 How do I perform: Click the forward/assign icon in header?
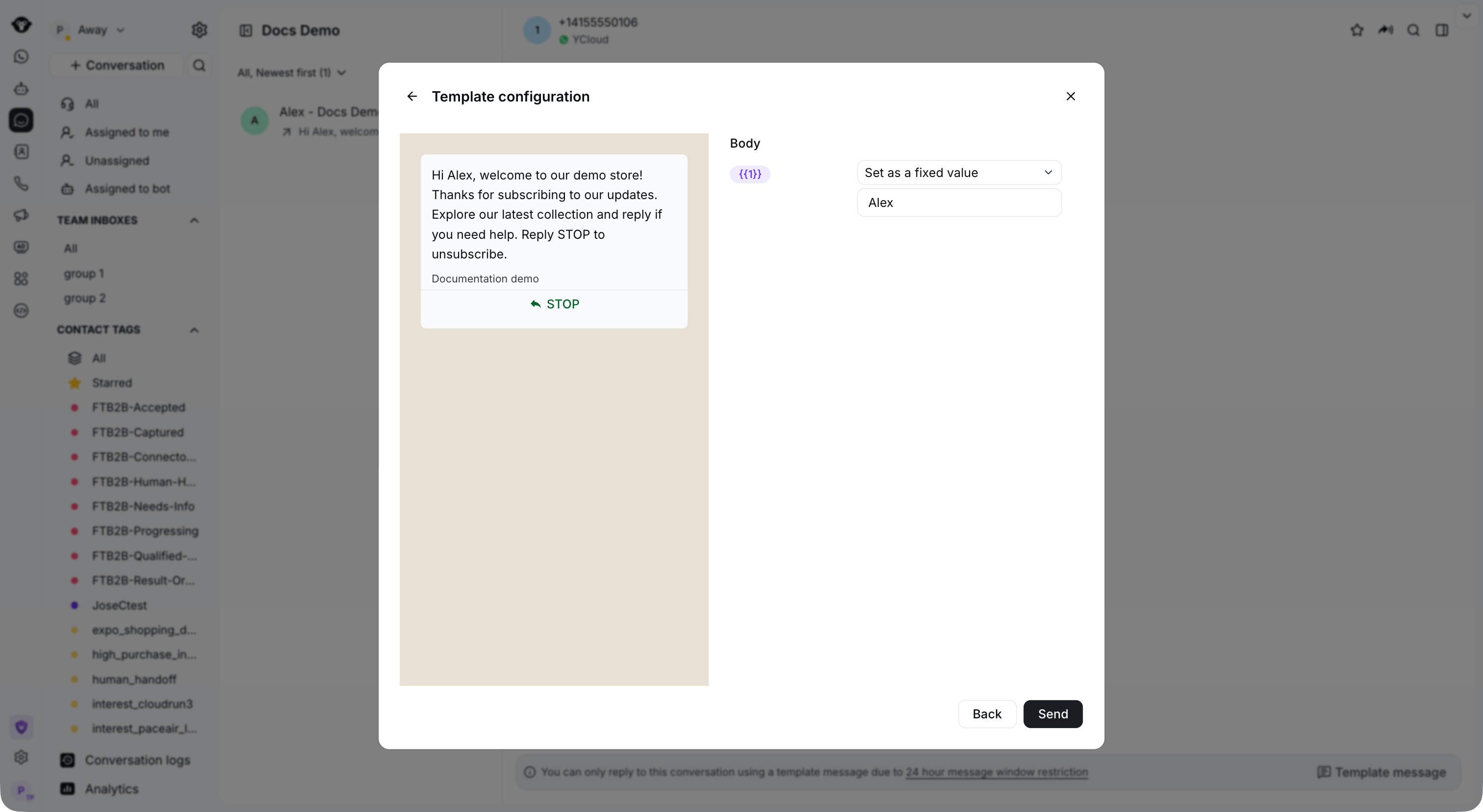(1385, 30)
